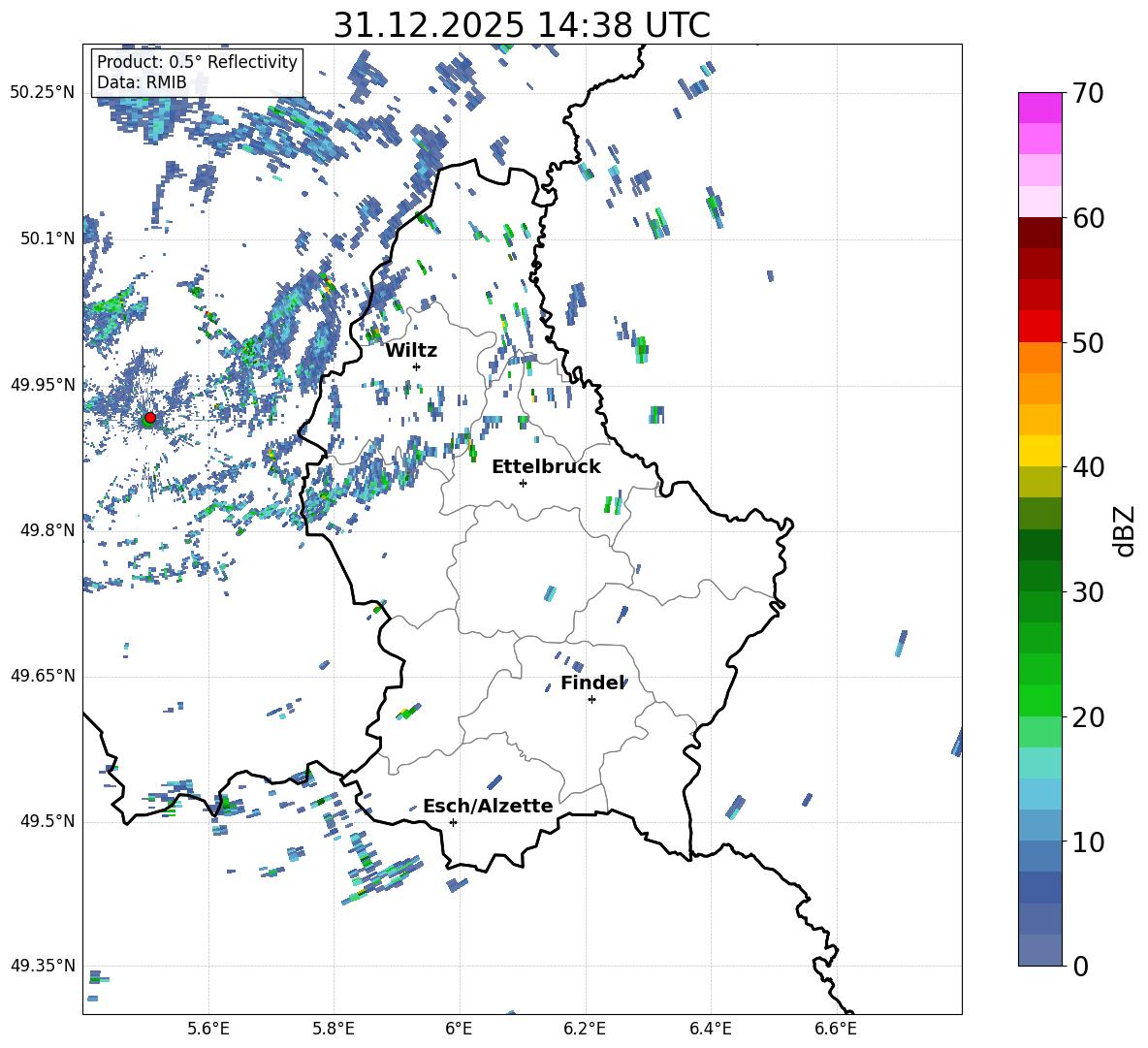This screenshot has width=1148, height=1048.
Task: Click the Ettelbruck station cross marker
Action: 523,483
